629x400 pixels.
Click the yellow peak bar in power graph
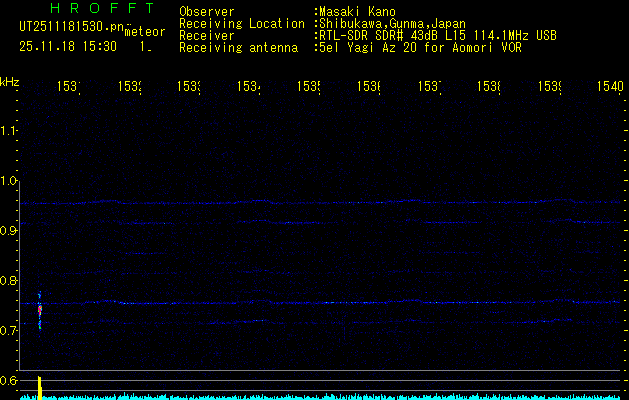[39, 387]
